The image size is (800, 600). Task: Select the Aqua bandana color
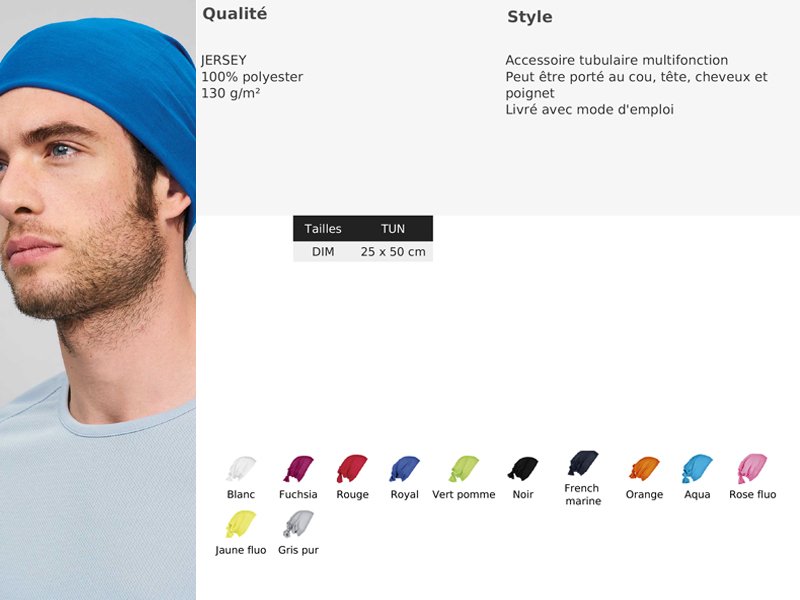tap(697, 468)
